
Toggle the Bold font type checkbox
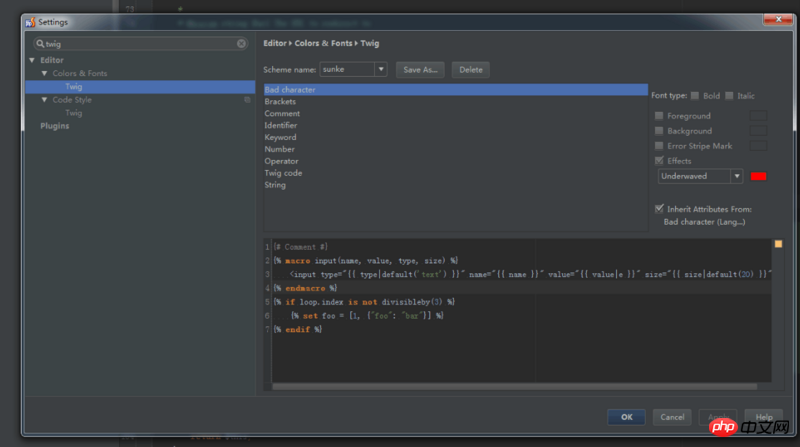coord(695,96)
